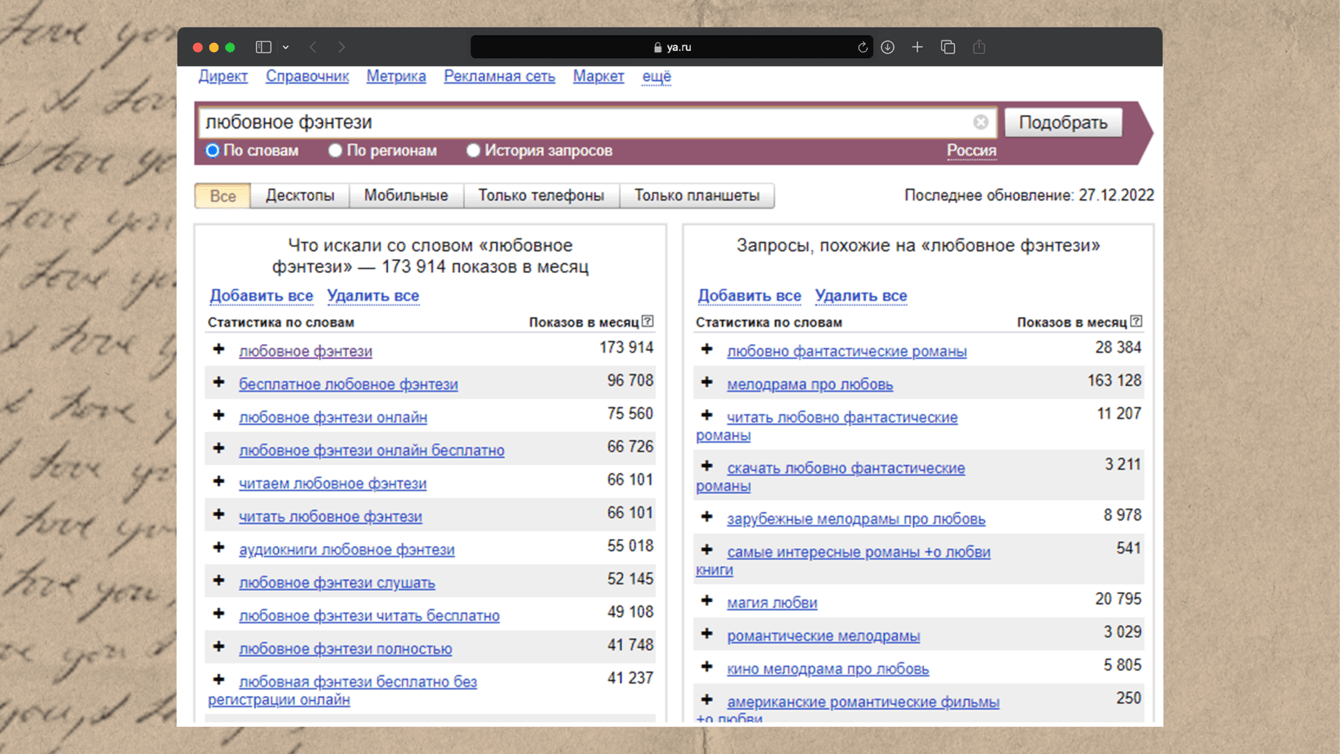Open help for left 'Показов в месяц' column
The height and width of the screenshot is (754, 1340).
point(648,321)
